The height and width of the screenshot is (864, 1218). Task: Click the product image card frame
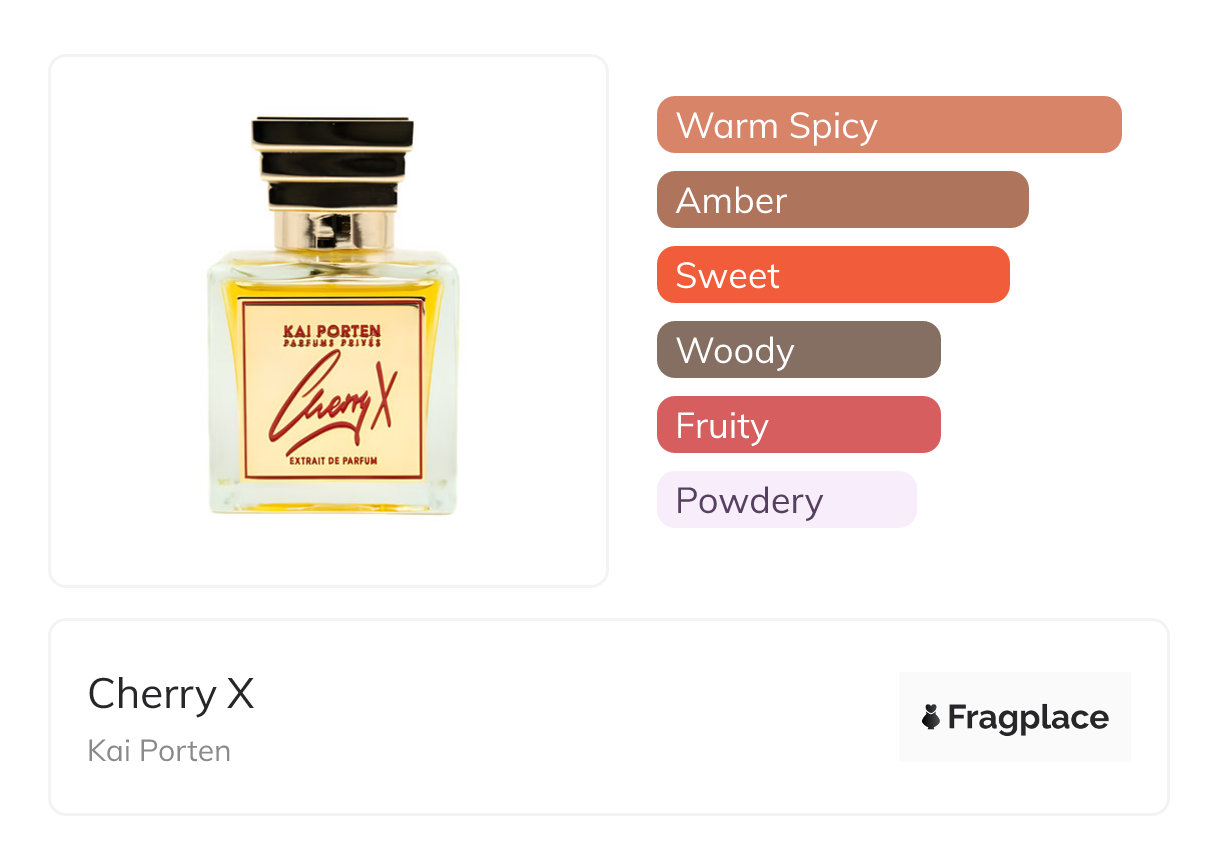(329, 321)
